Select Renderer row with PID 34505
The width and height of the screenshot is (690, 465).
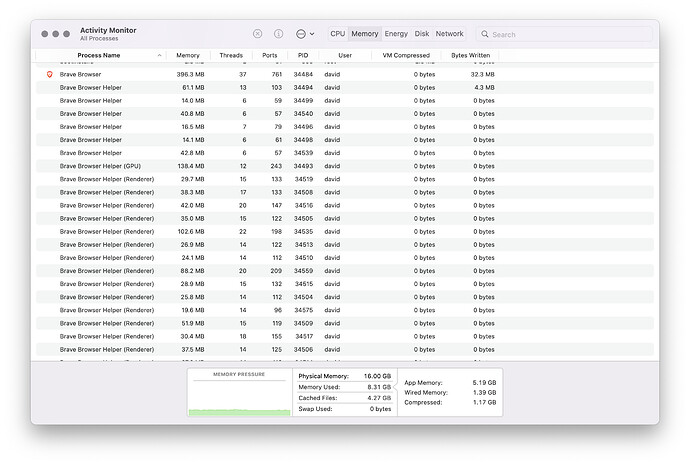(345, 219)
